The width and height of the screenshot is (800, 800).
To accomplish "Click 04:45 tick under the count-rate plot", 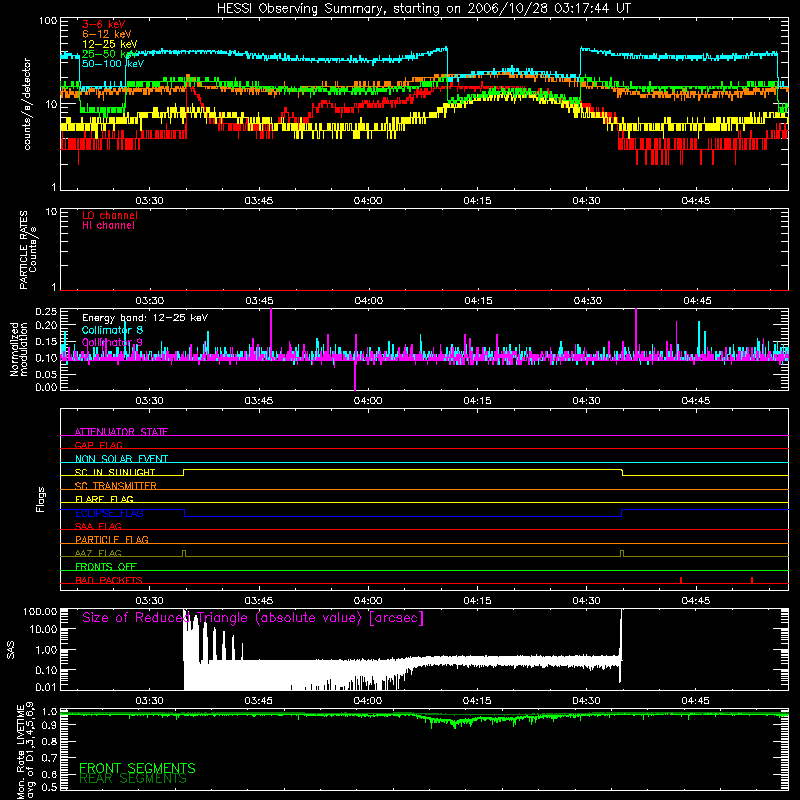I will coord(695,201).
